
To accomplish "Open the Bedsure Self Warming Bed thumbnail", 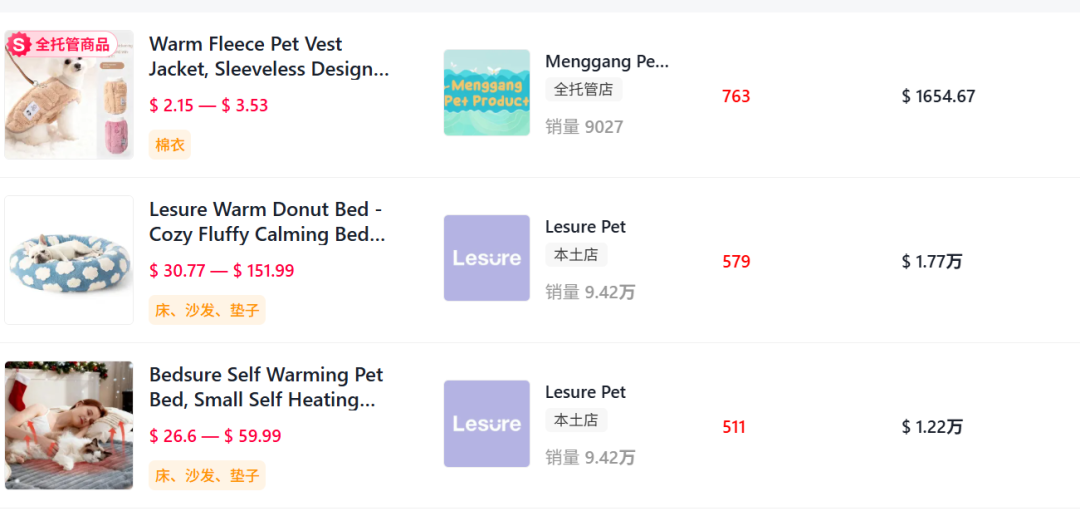I will (x=69, y=425).
